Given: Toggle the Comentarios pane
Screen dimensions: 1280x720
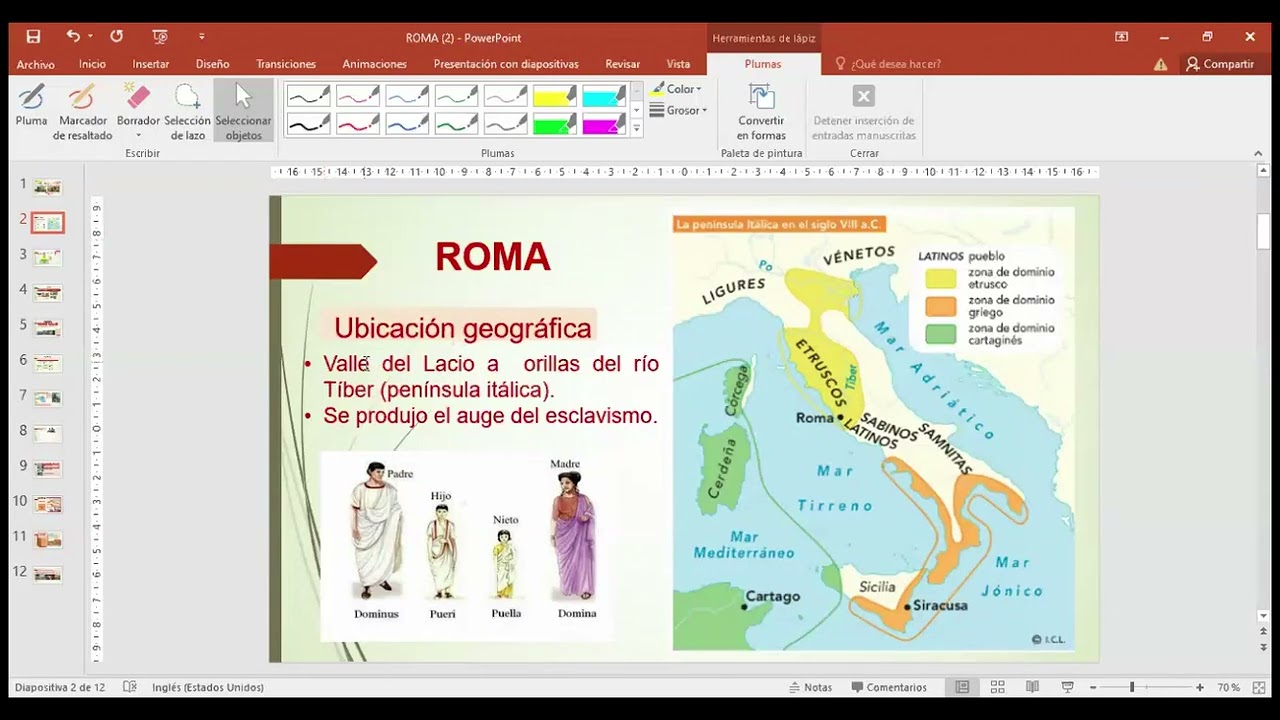Looking at the screenshot, I should point(889,687).
